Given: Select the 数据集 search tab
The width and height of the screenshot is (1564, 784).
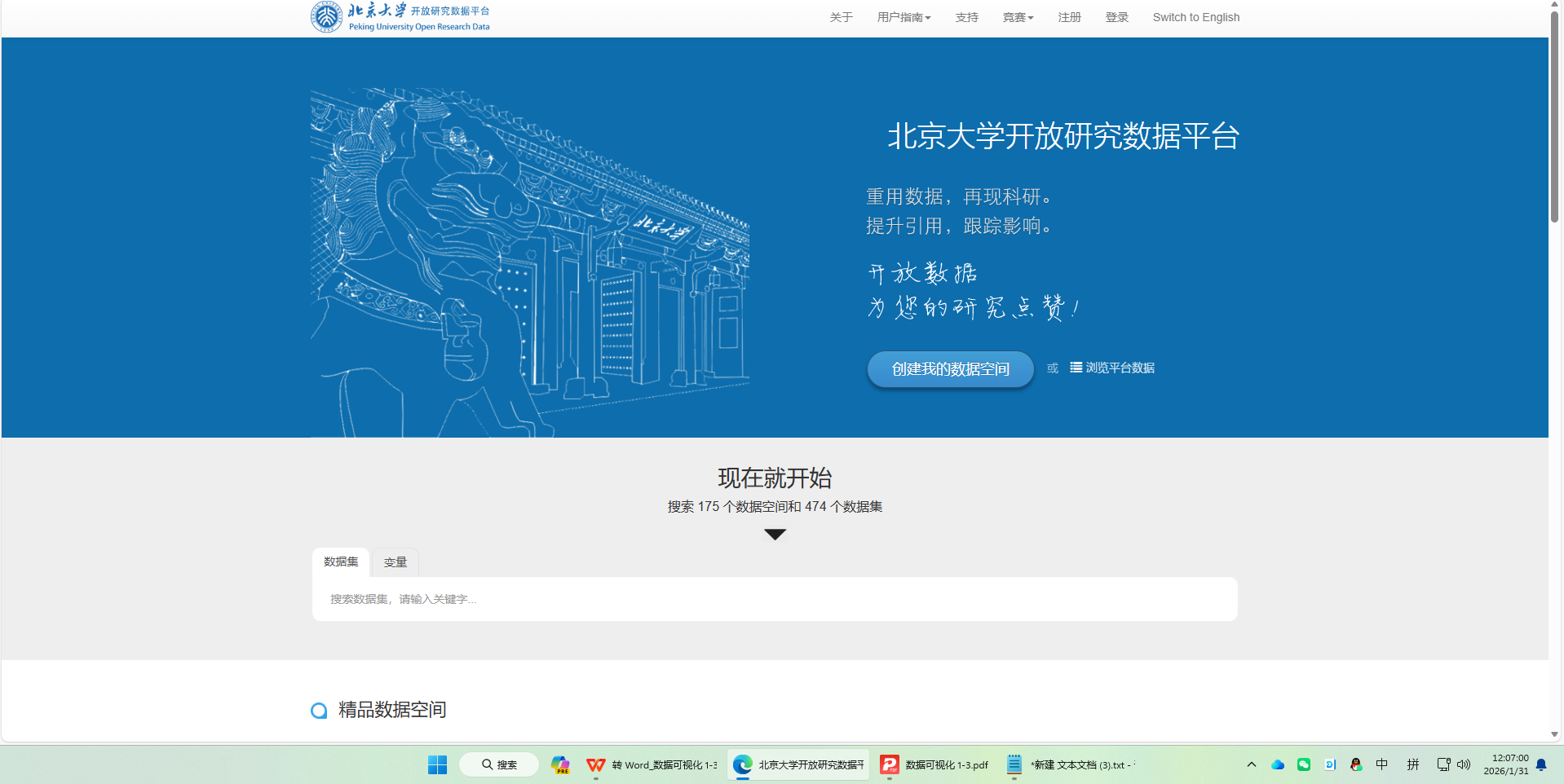Looking at the screenshot, I should 341,562.
